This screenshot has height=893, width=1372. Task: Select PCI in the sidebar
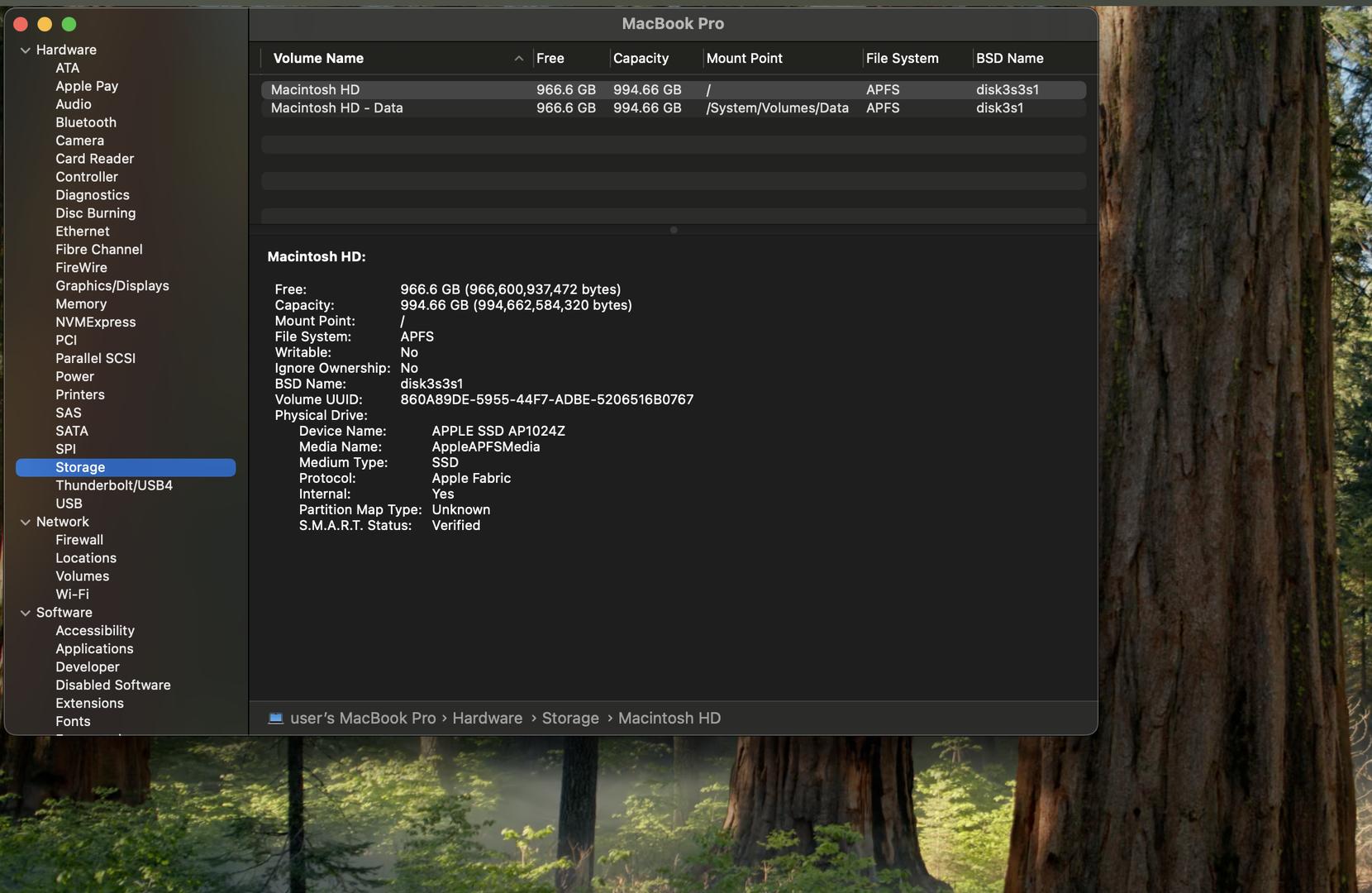pos(66,341)
